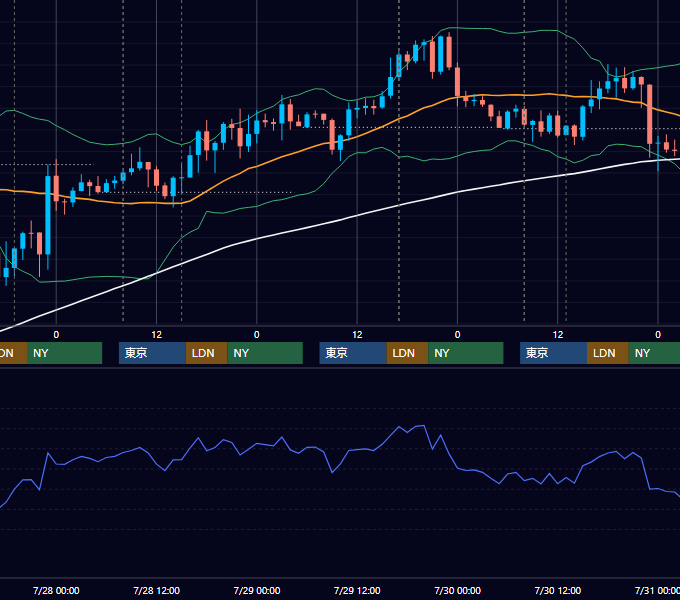This screenshot has width=680, height=600.
Task: Click hour label 0 above 7/28 00:00
Action: tap(56, 335)
